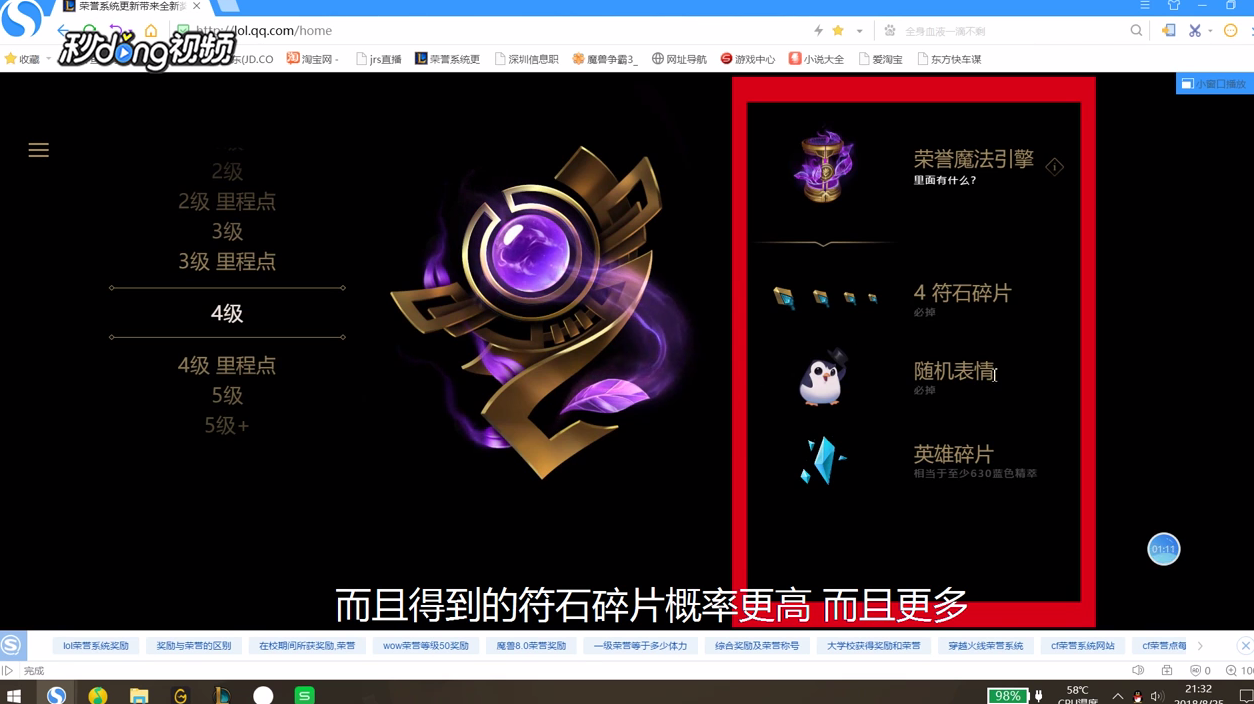Click the penguin emote icon

(x=823, y=377)
